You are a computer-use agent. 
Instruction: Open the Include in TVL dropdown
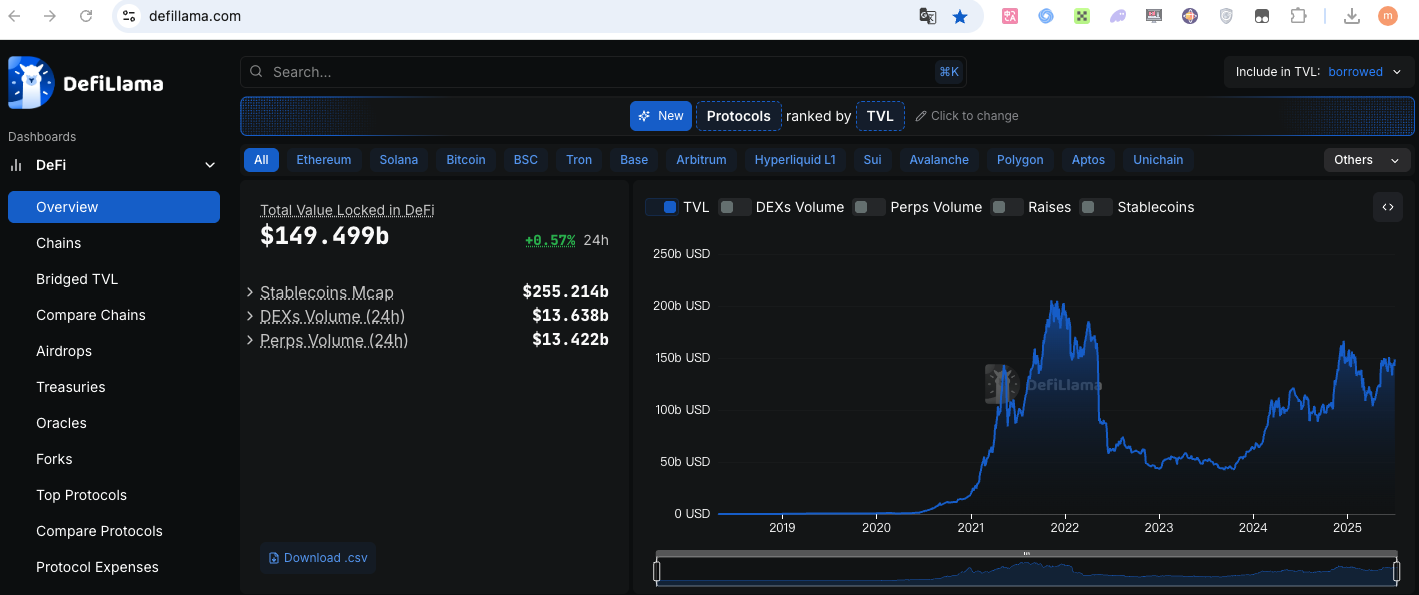(1319, 72)
